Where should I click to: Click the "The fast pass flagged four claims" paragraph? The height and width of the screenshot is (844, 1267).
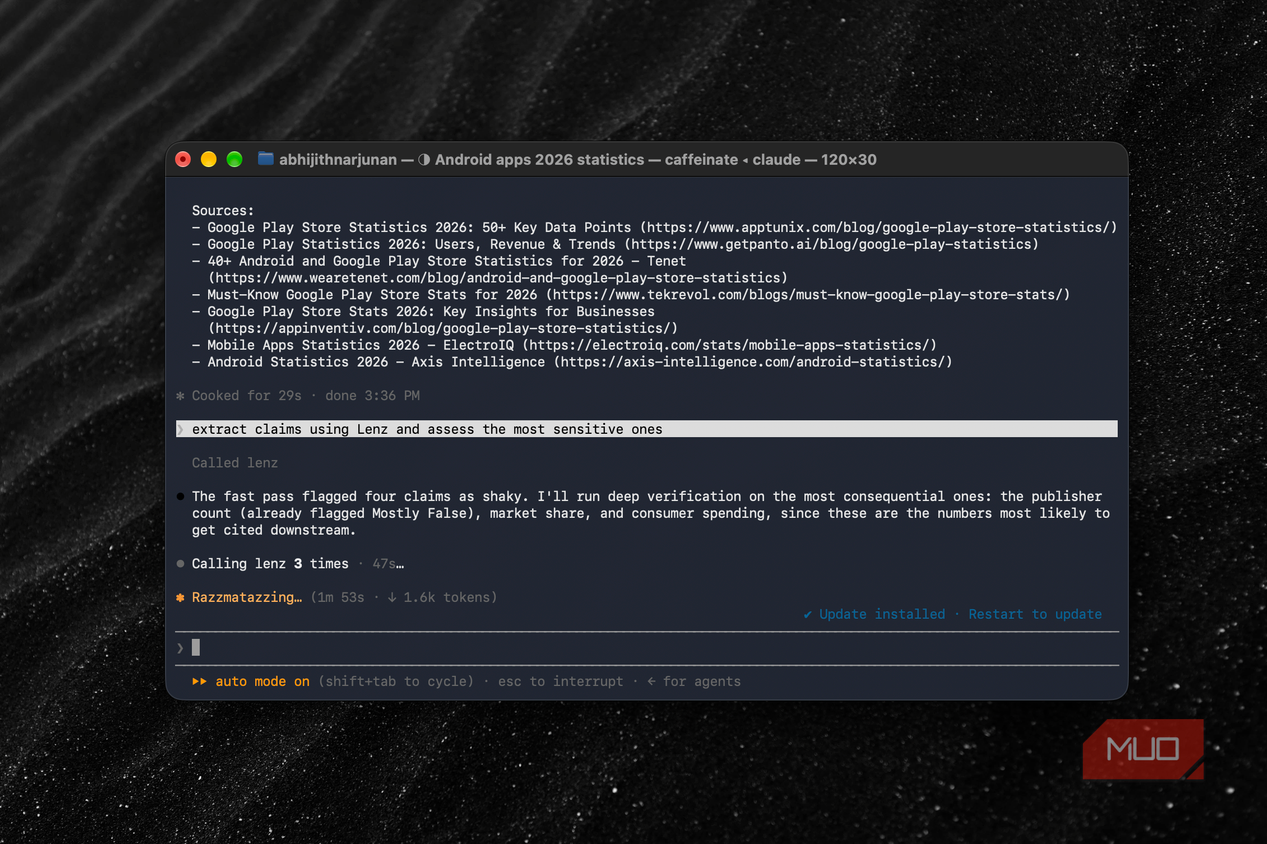pos(650,513)
